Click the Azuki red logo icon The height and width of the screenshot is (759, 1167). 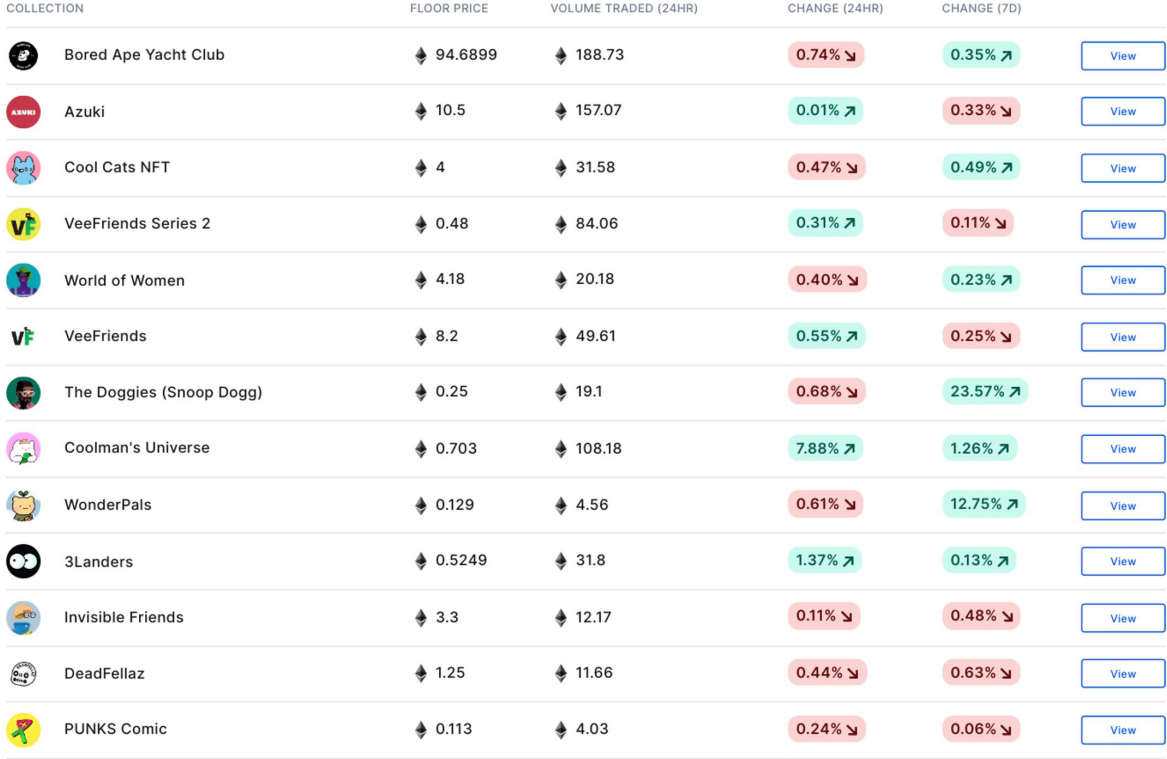[23, 112]
